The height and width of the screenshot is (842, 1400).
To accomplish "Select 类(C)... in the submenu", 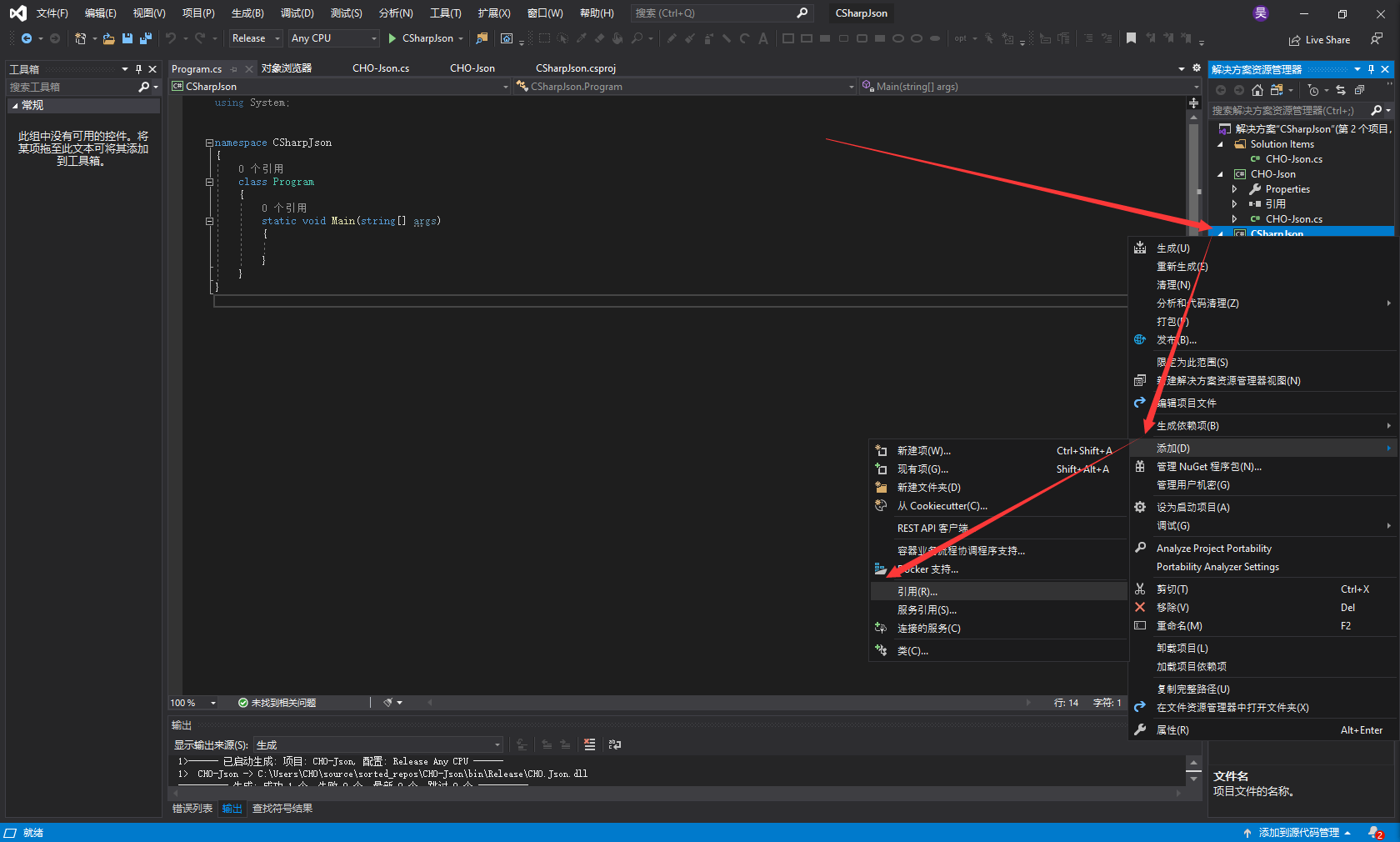I will pos(998,651).
